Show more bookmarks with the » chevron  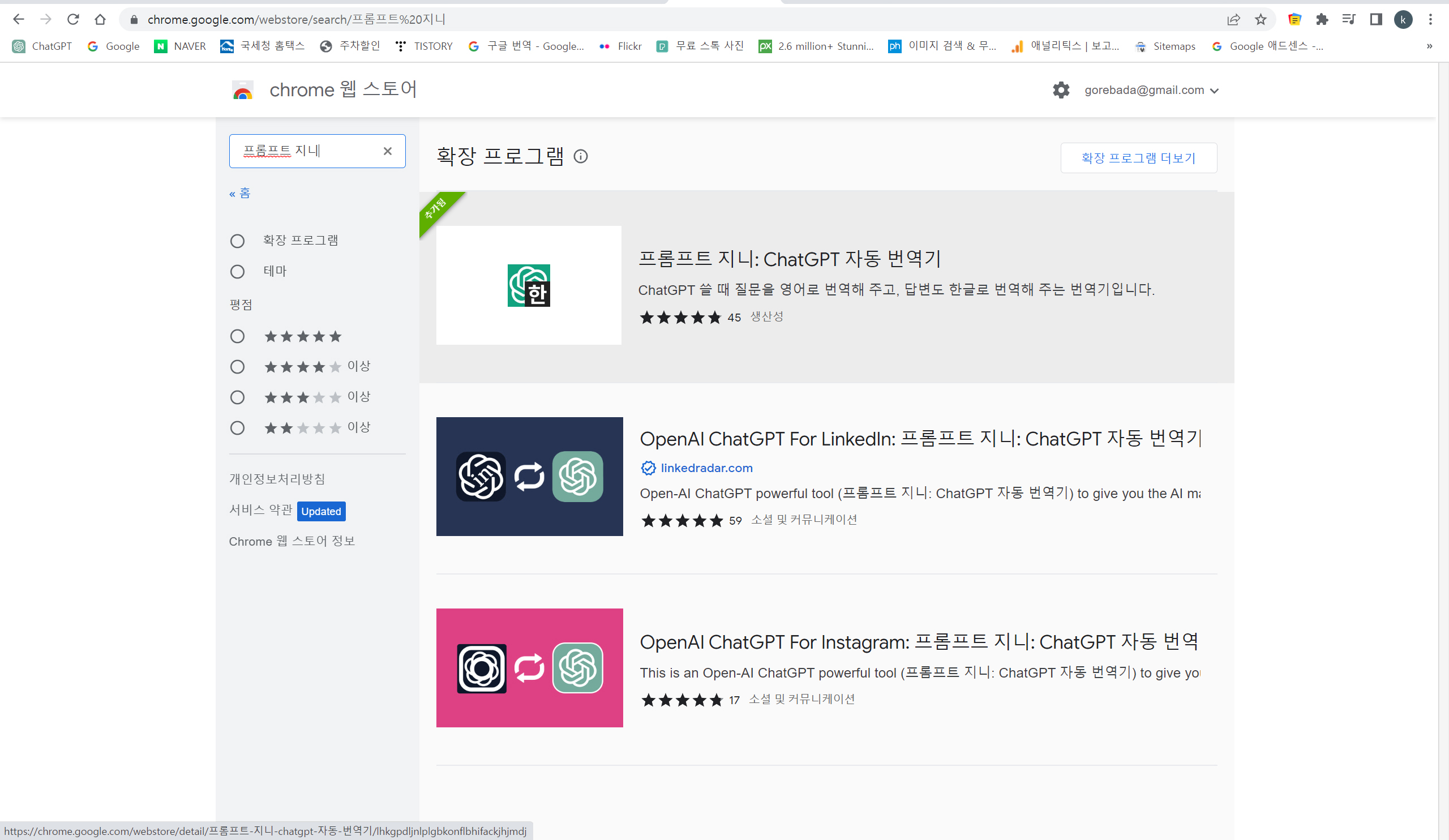pos(1429,46)
